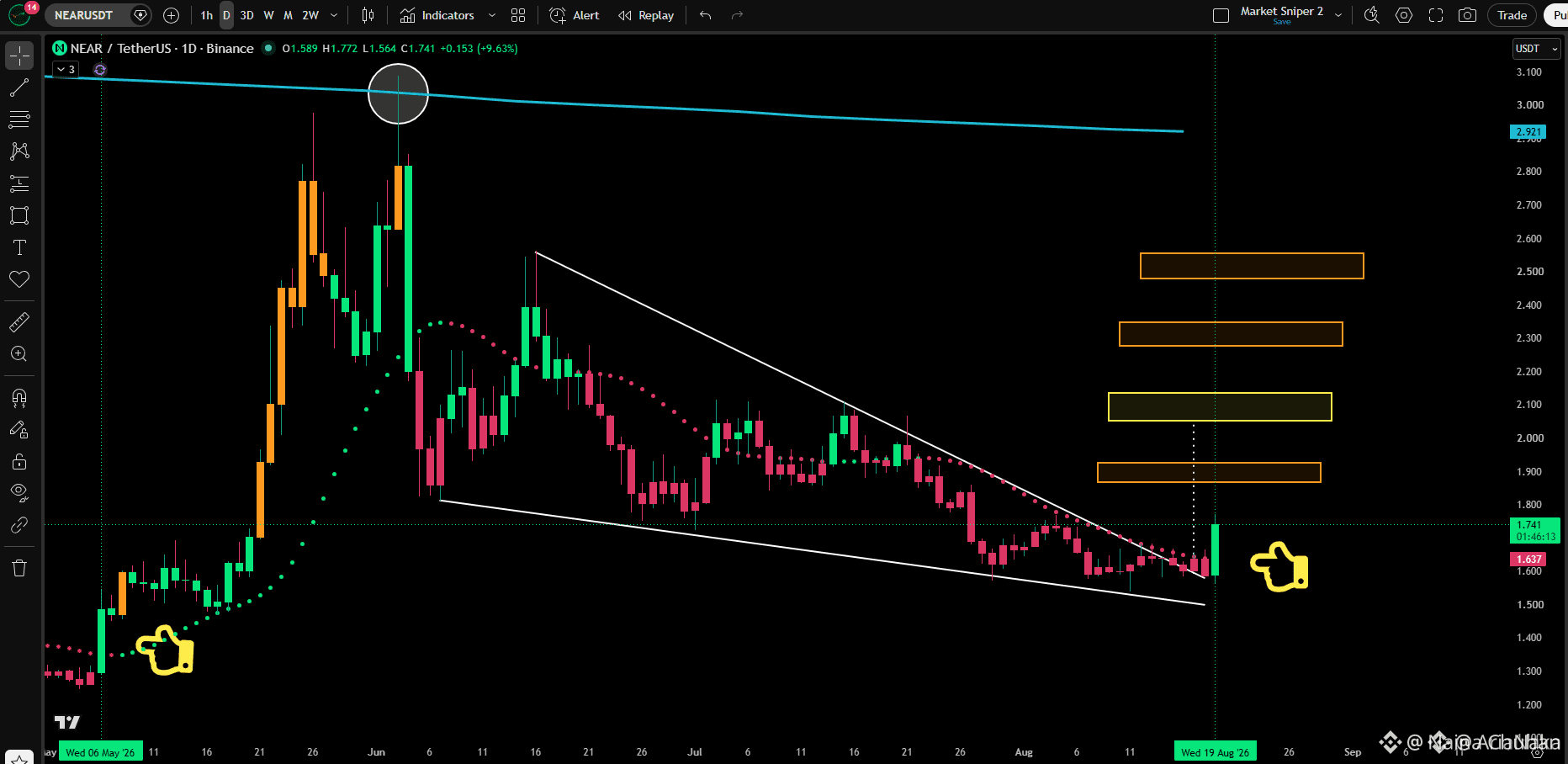Click the green 1.741 current price label
This screenshot has height=764, width=1568.
pyautogui.click(x=1534, y=530)
